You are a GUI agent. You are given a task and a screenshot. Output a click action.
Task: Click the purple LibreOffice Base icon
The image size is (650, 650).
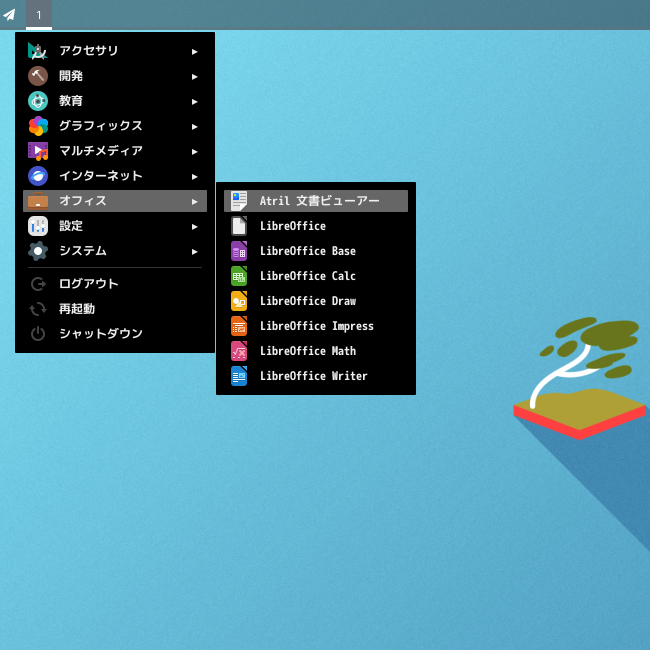239,251
